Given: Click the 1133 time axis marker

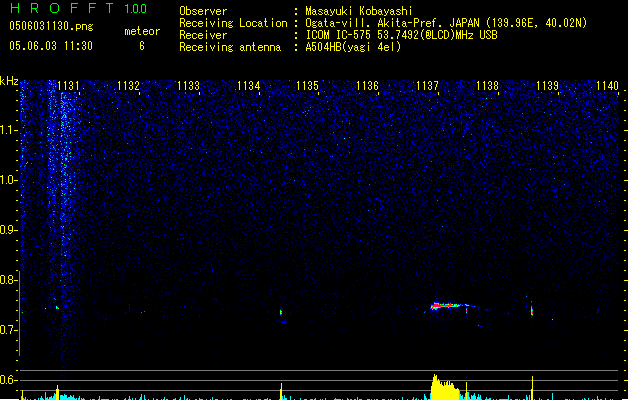Looking at the screenshot, I should (x=188, y=86).
